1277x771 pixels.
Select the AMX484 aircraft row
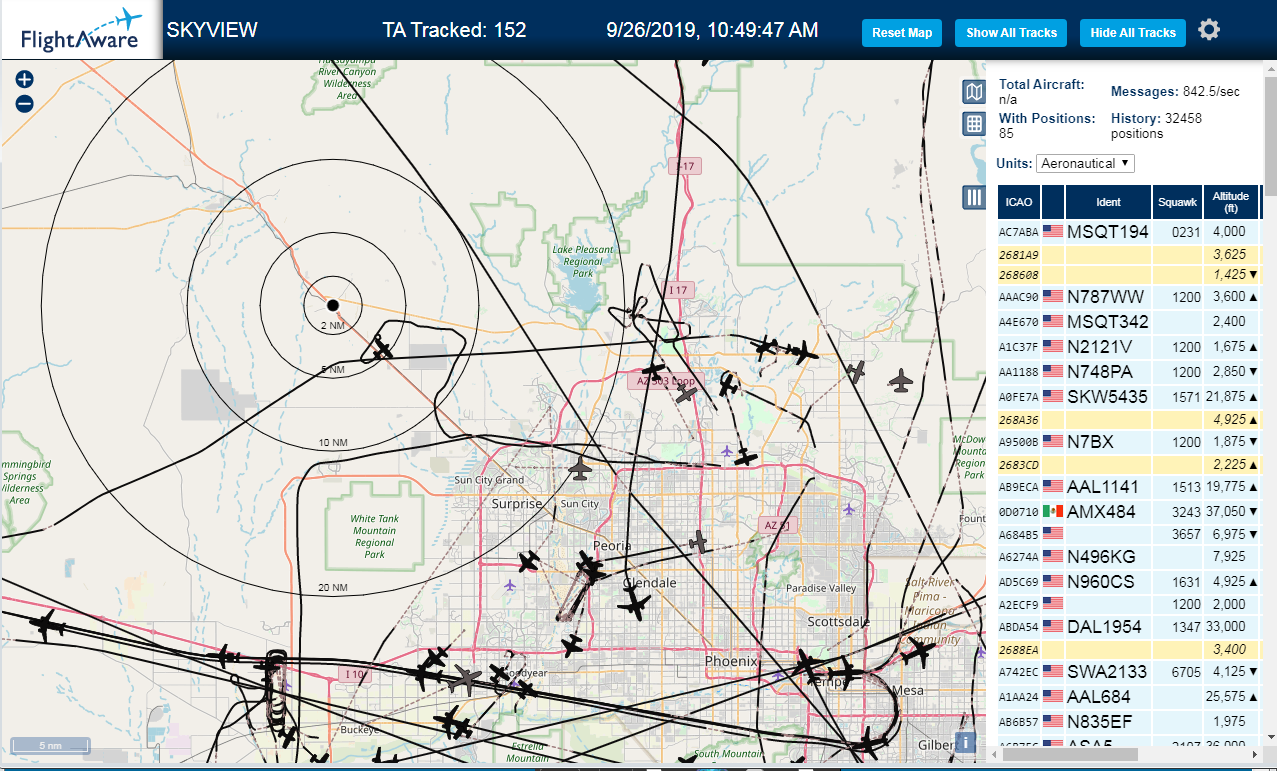pyautogui.click(x=1130, y=511)
